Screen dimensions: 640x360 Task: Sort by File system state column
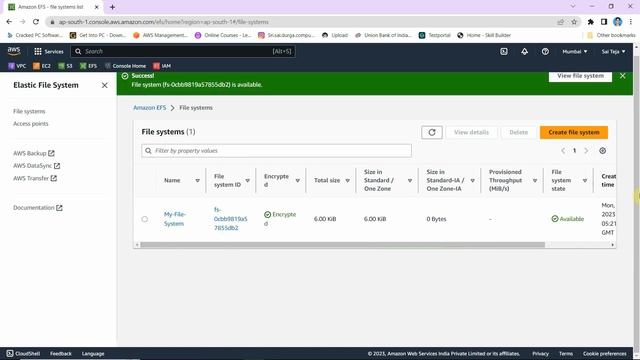pos(585,180)
